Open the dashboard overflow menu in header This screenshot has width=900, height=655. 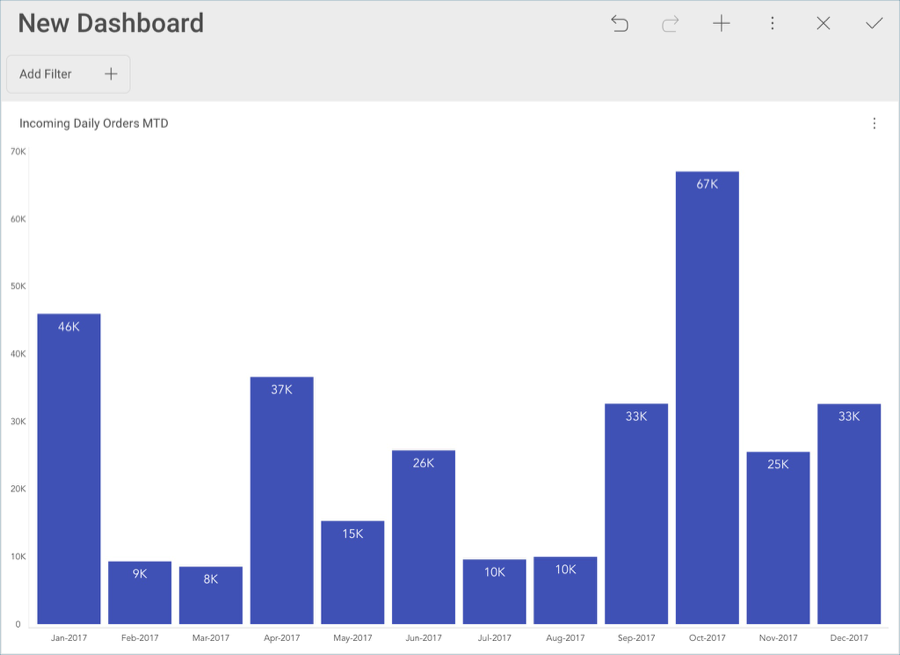pos(772,24)
